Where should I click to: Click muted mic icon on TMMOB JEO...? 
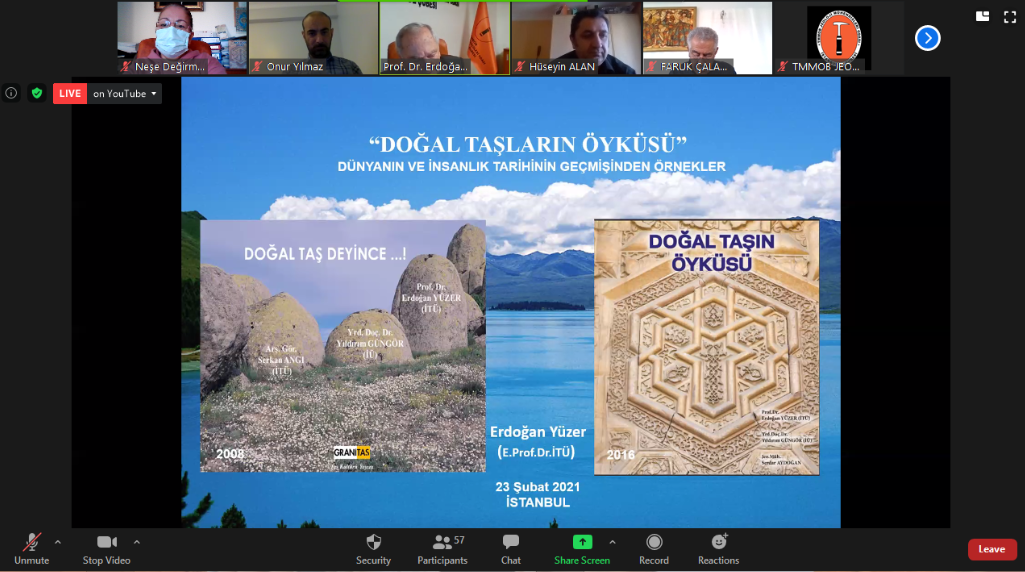783,66
